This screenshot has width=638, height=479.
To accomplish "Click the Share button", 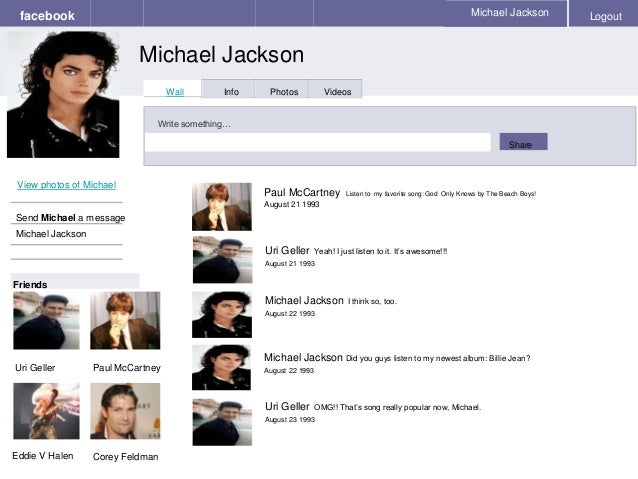I will pos(523,142).
